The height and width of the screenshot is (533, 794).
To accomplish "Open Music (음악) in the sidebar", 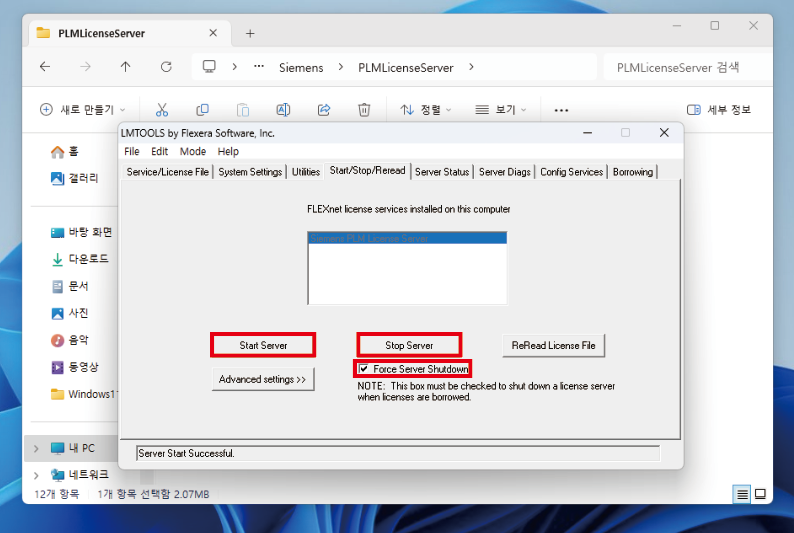I will tap(70, 340).
